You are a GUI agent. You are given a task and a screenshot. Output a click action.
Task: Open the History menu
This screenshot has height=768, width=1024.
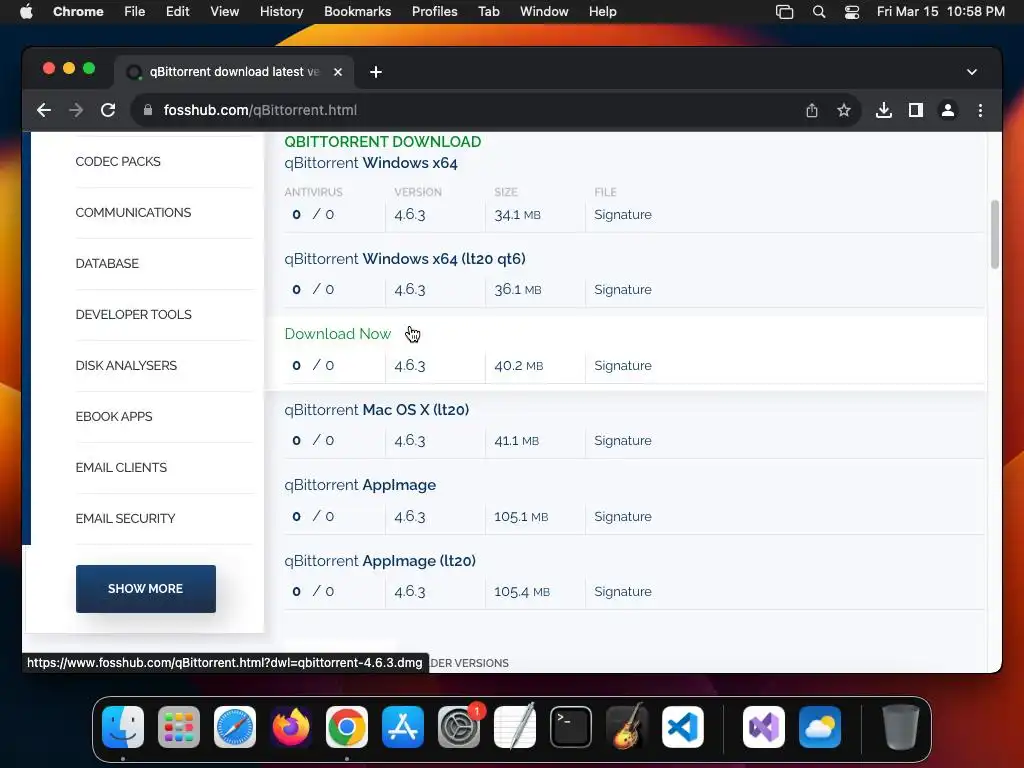point(281,12)
